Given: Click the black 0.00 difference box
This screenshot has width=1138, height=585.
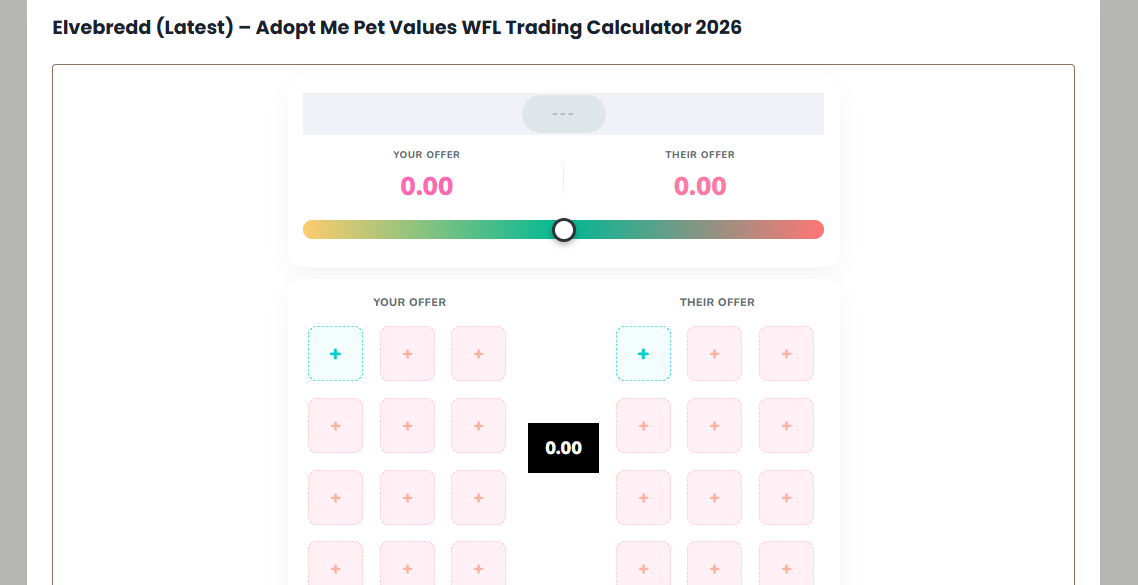Looking at the screenshot, I should [x=563, y=448].
